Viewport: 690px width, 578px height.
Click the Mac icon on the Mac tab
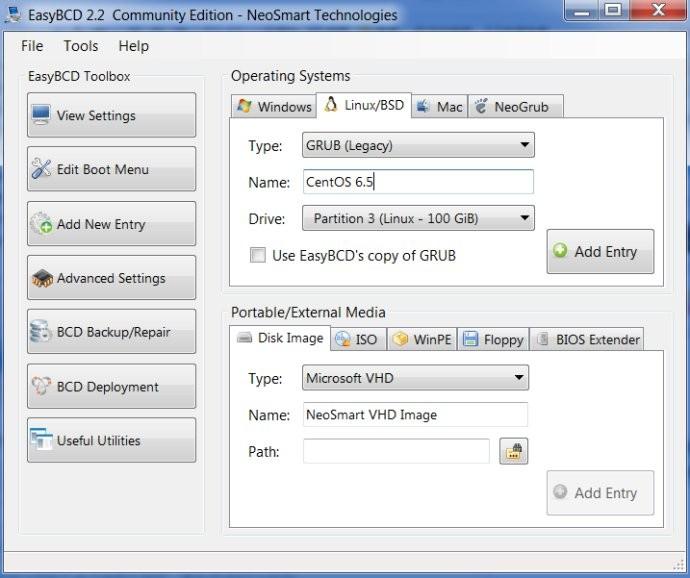(423, 106)
